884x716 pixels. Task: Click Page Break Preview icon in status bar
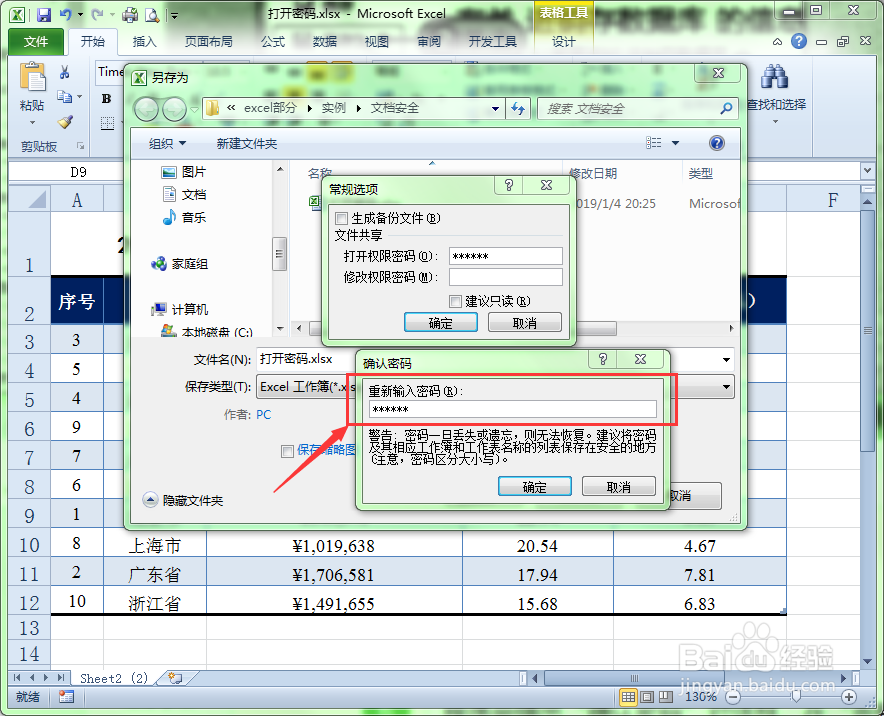(666, 697)
